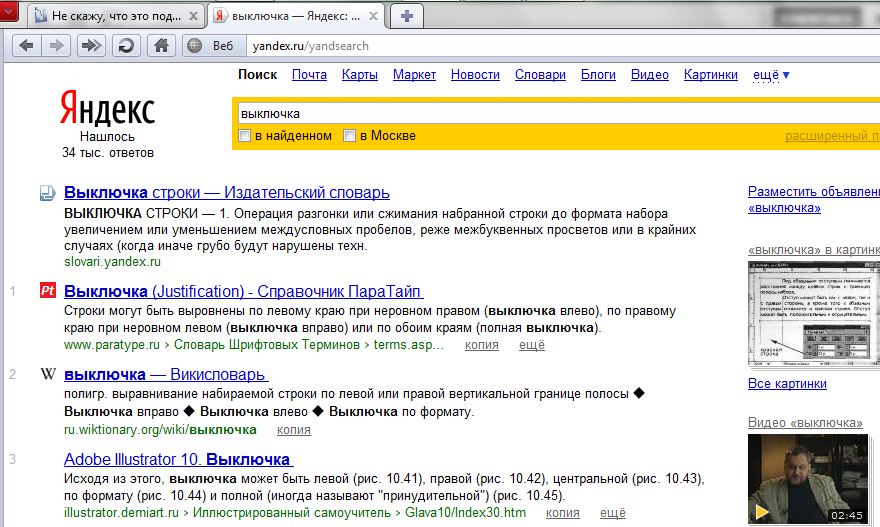Expand the 'ещё' services dropdown

coord(771,75)
